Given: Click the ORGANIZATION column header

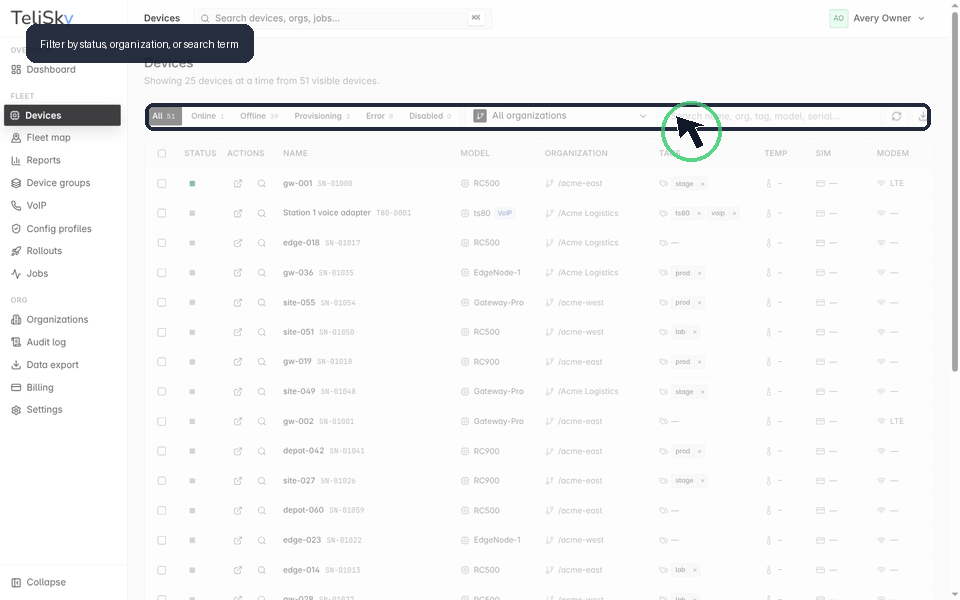Looking at the screenshot, I should pyautogui.click(x=576, y=154).
